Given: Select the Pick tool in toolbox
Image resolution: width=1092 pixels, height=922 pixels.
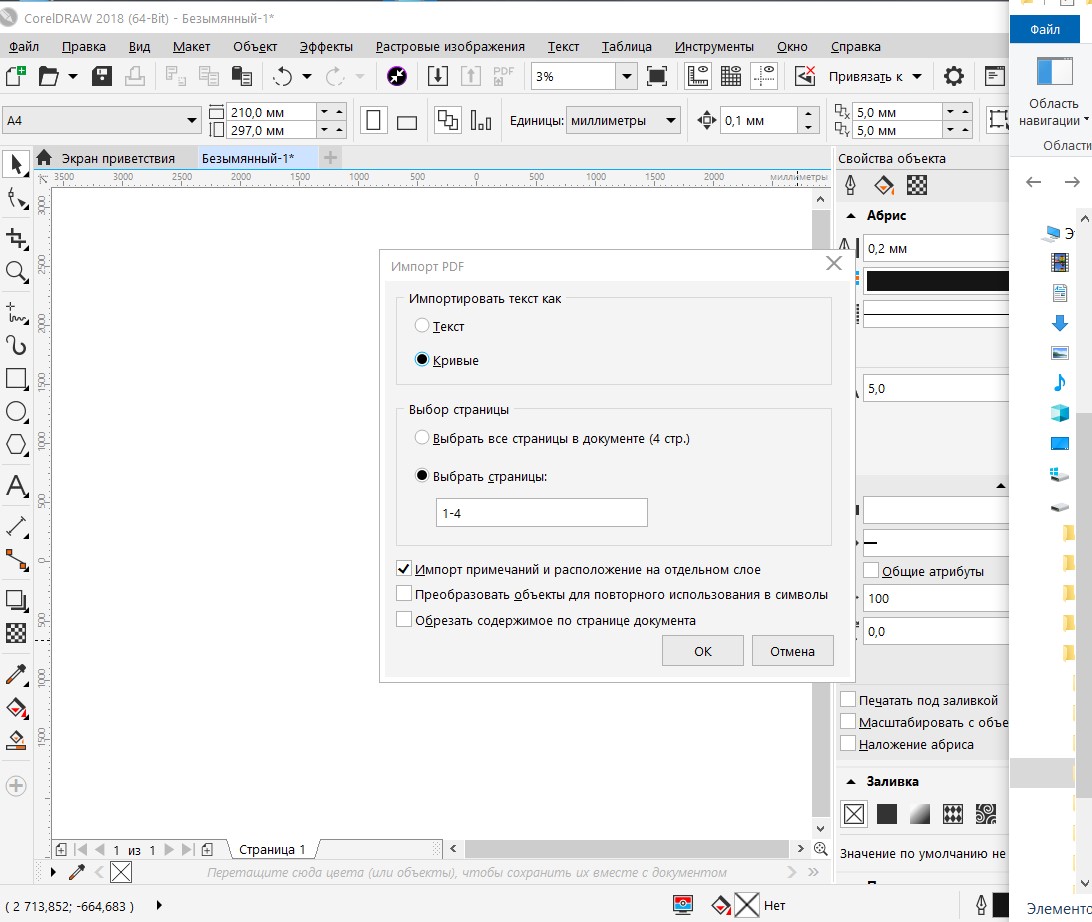Looking at the screenshot, I should (16, 163).
